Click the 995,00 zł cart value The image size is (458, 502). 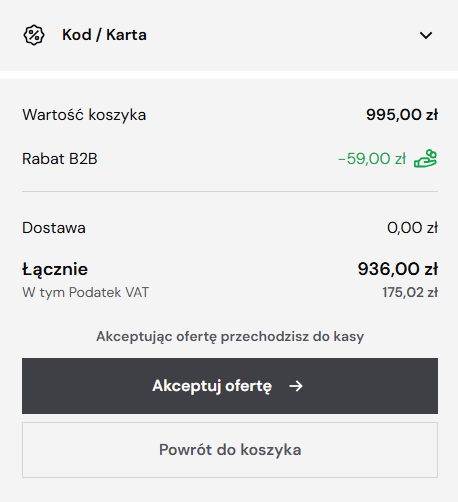tap(402, 115)
